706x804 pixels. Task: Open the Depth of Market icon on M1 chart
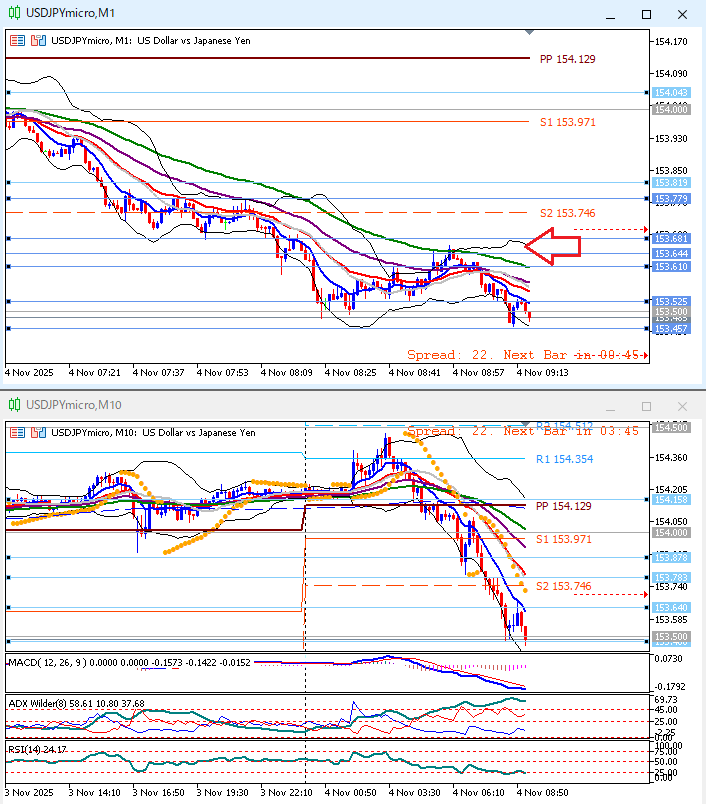point(38,40)
